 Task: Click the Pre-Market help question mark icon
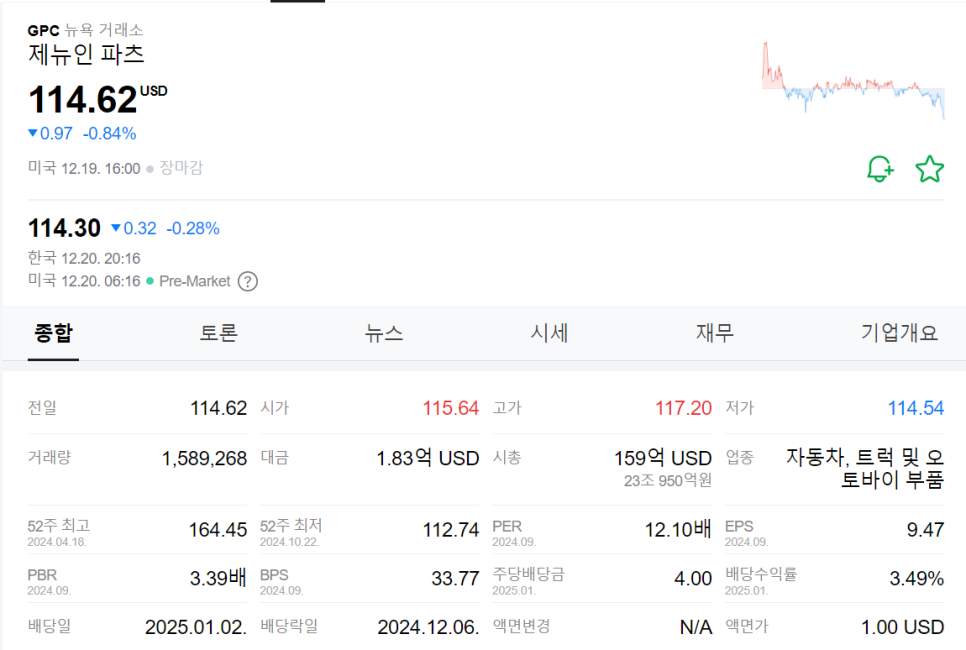(248, 281)
